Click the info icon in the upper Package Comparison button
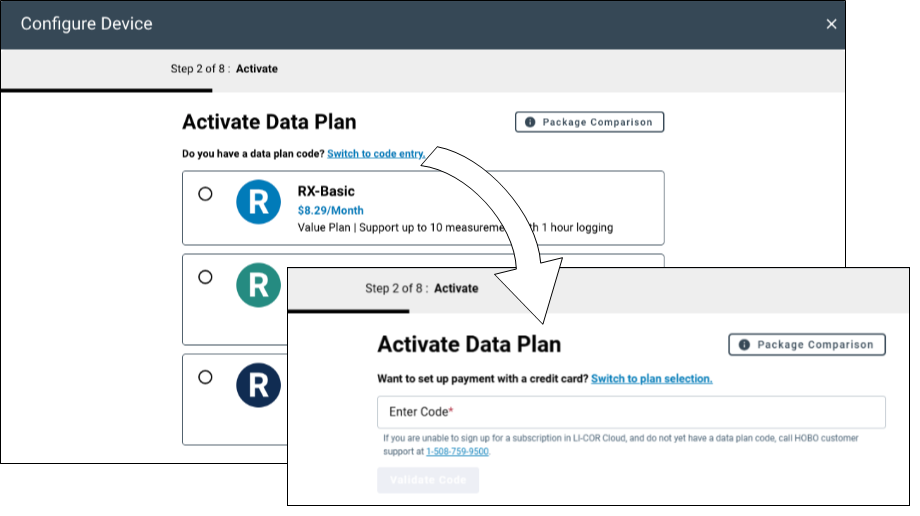The height and width of the screenshot is (516, 920). [x=530, y=122]
